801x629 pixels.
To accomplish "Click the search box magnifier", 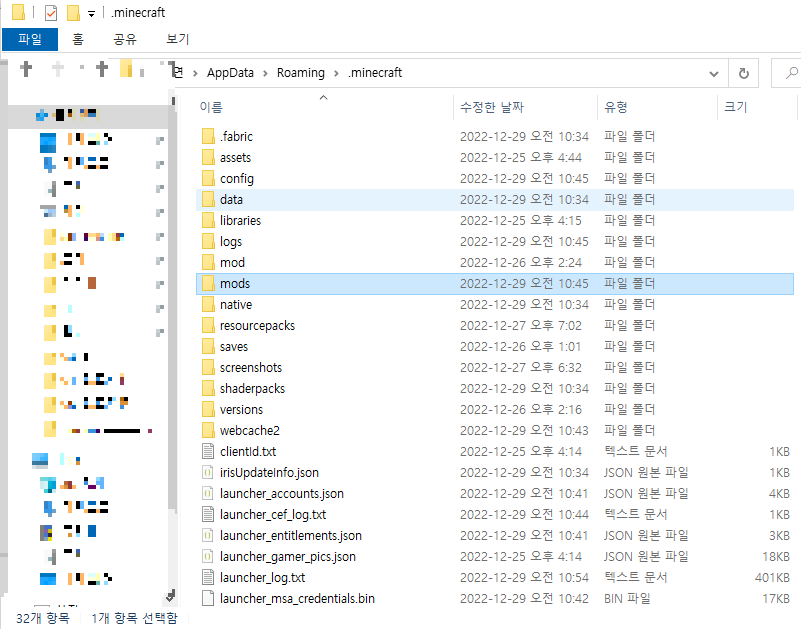I will pos(791,73).
